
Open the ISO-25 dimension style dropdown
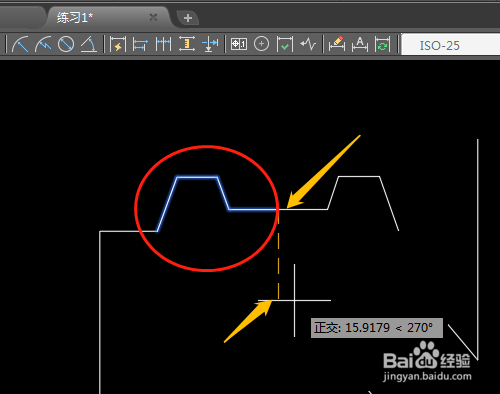[x=451, y=45]
